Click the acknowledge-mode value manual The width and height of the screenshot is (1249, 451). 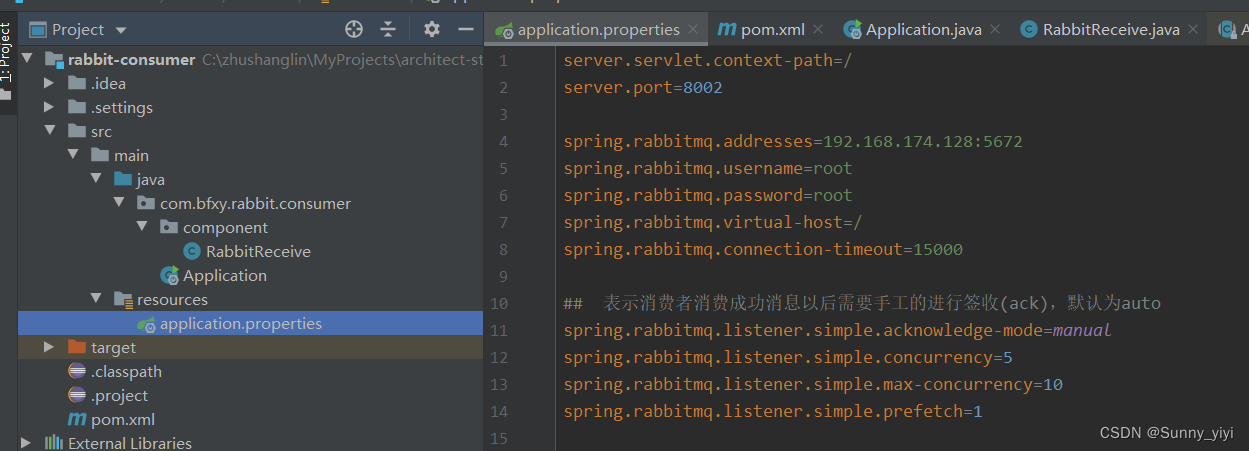(1082, 331)
